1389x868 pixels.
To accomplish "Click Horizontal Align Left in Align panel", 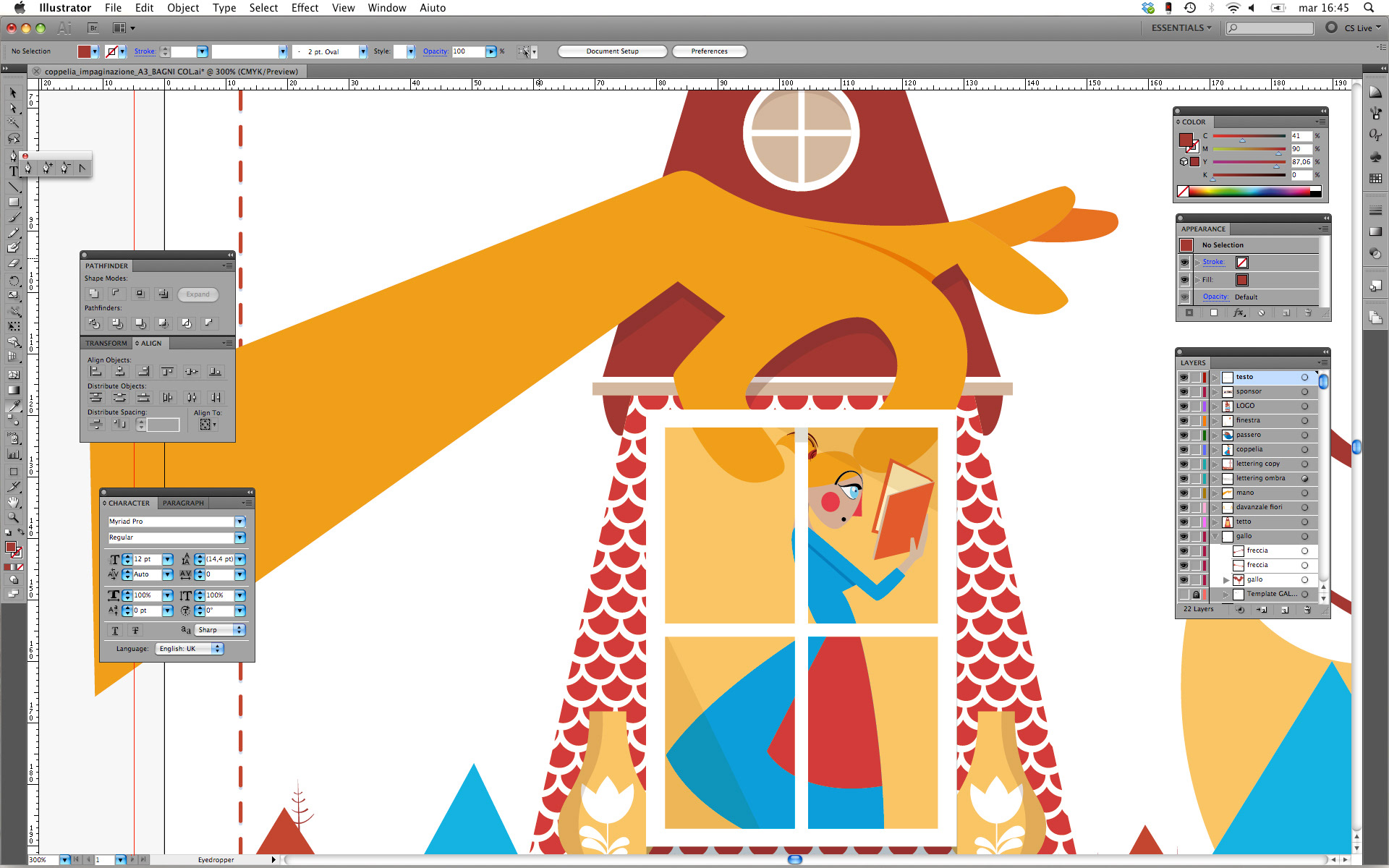I will [x=95, y=371].
